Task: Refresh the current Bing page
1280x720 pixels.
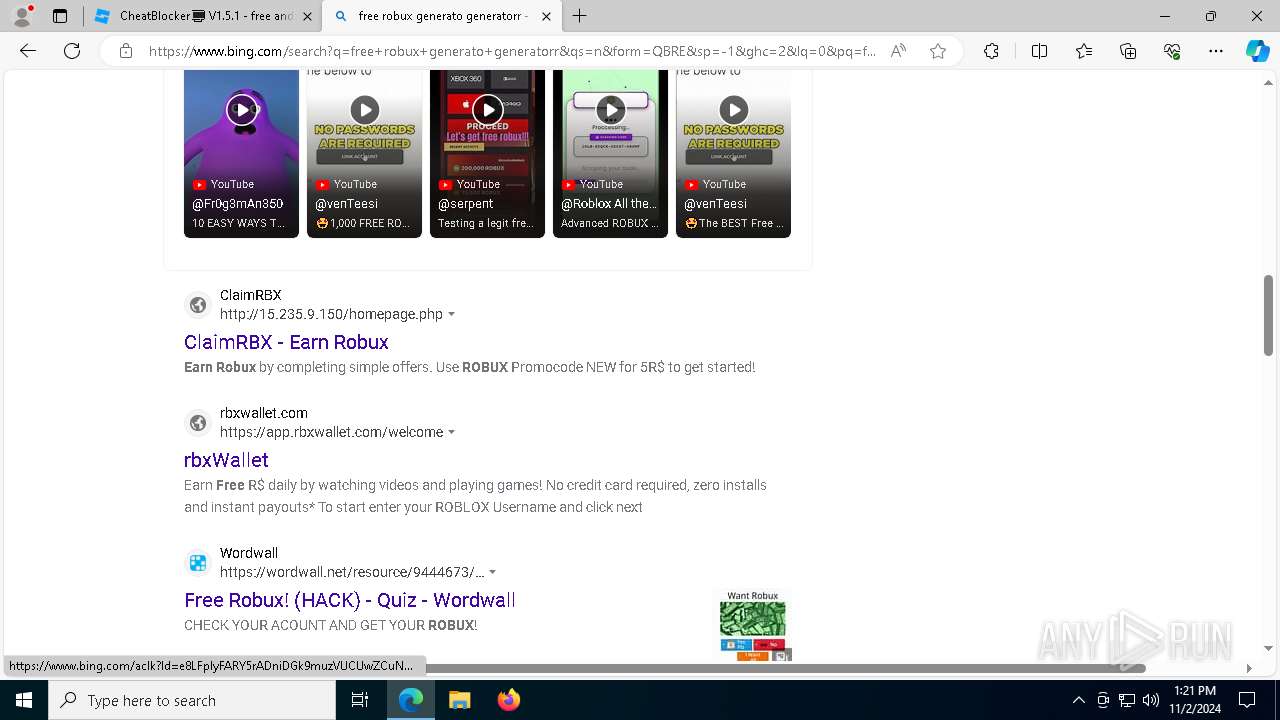Action: pyautogui.click(x=72, y=51)
